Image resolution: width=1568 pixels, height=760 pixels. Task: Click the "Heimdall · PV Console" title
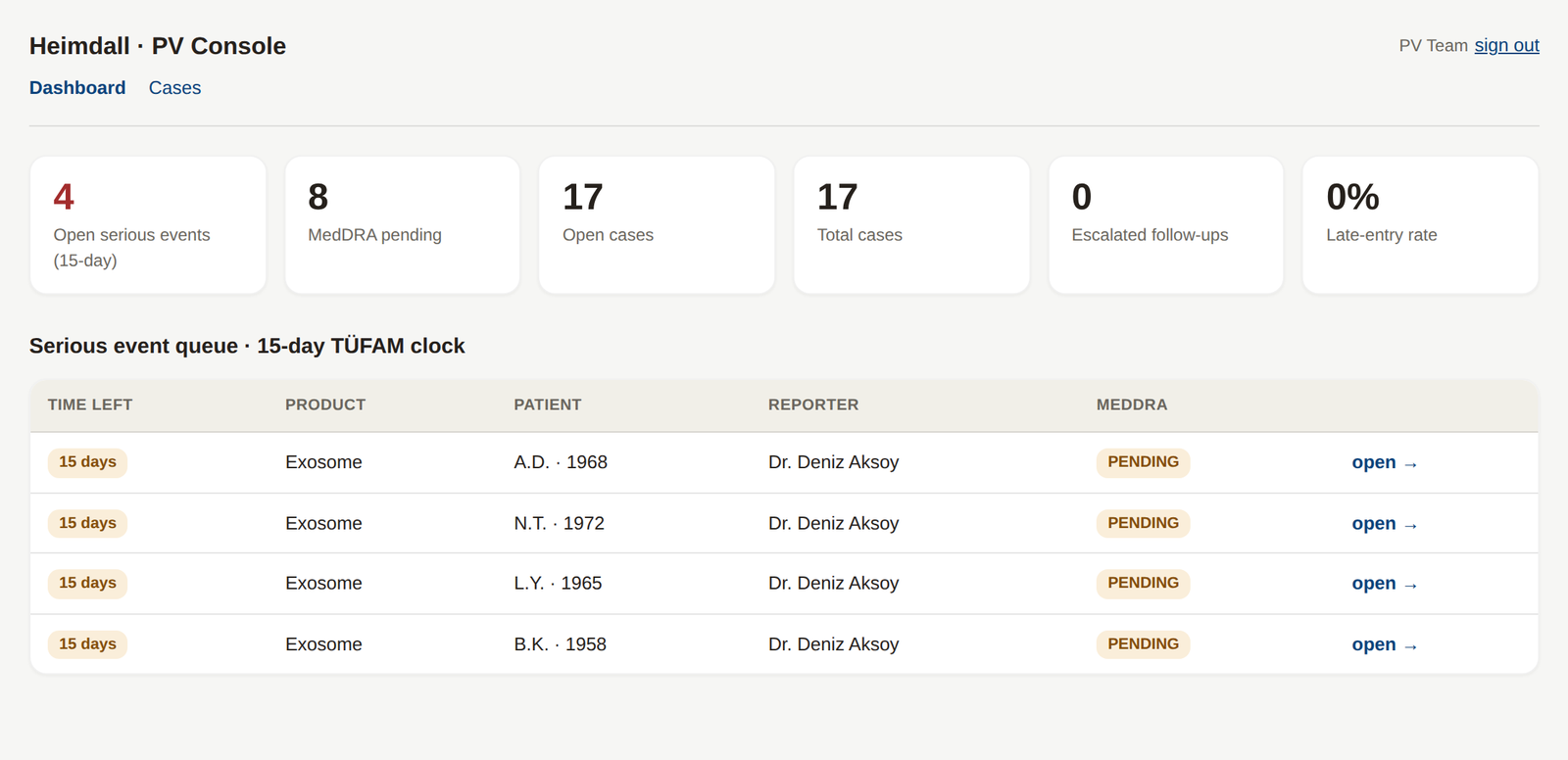click(158, 46)
